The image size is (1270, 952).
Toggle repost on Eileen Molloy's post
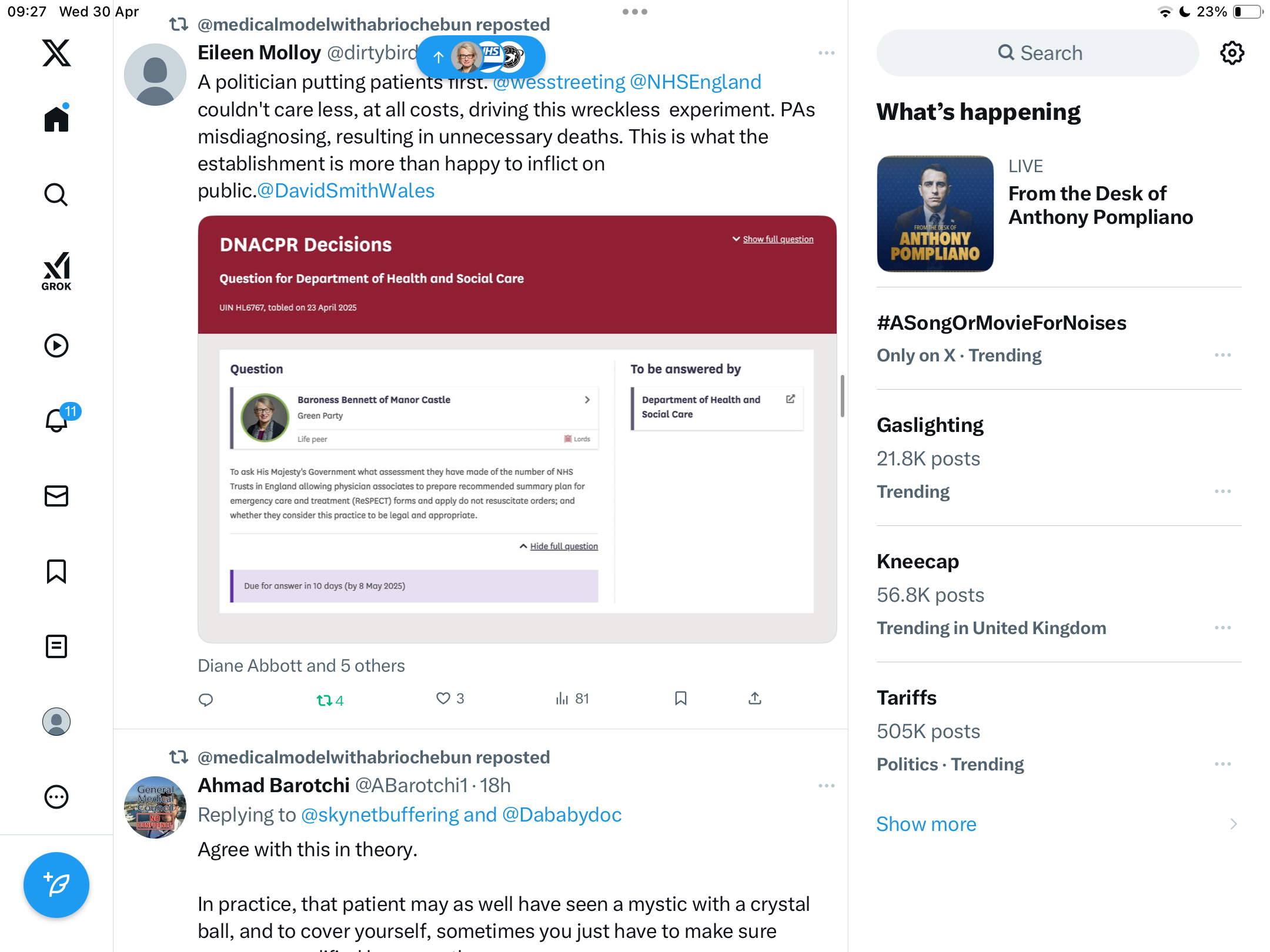coord(330,700)
